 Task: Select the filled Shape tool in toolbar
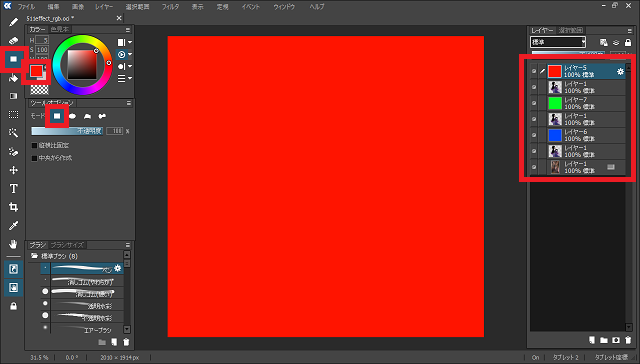tap(13, 59)
